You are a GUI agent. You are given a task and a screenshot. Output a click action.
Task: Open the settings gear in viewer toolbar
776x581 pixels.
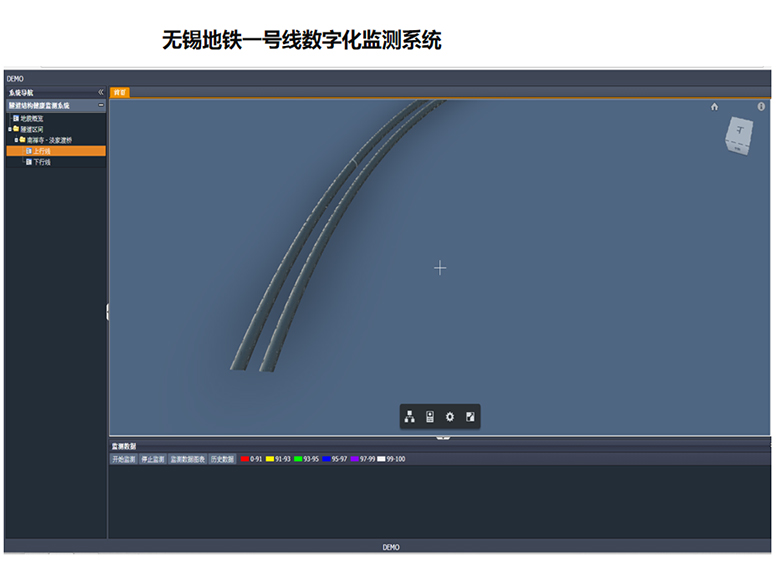click(450, 417)
